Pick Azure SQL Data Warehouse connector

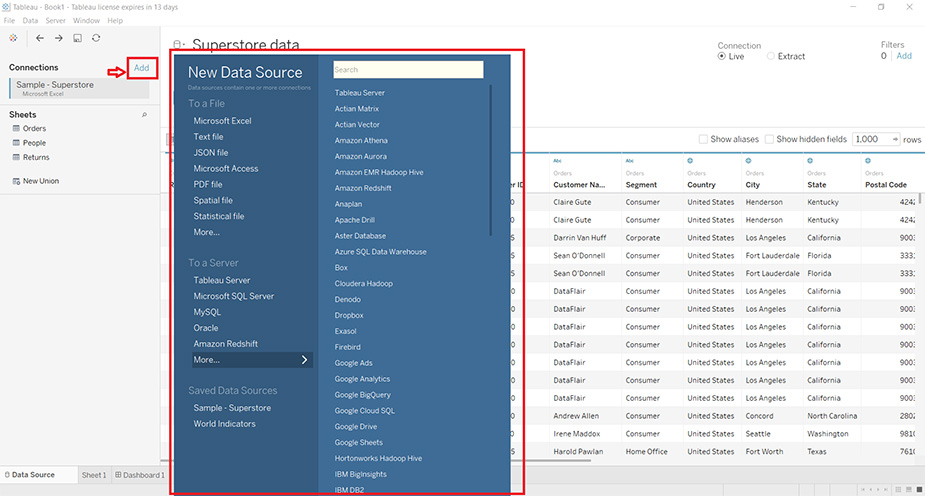click(381, 252)
